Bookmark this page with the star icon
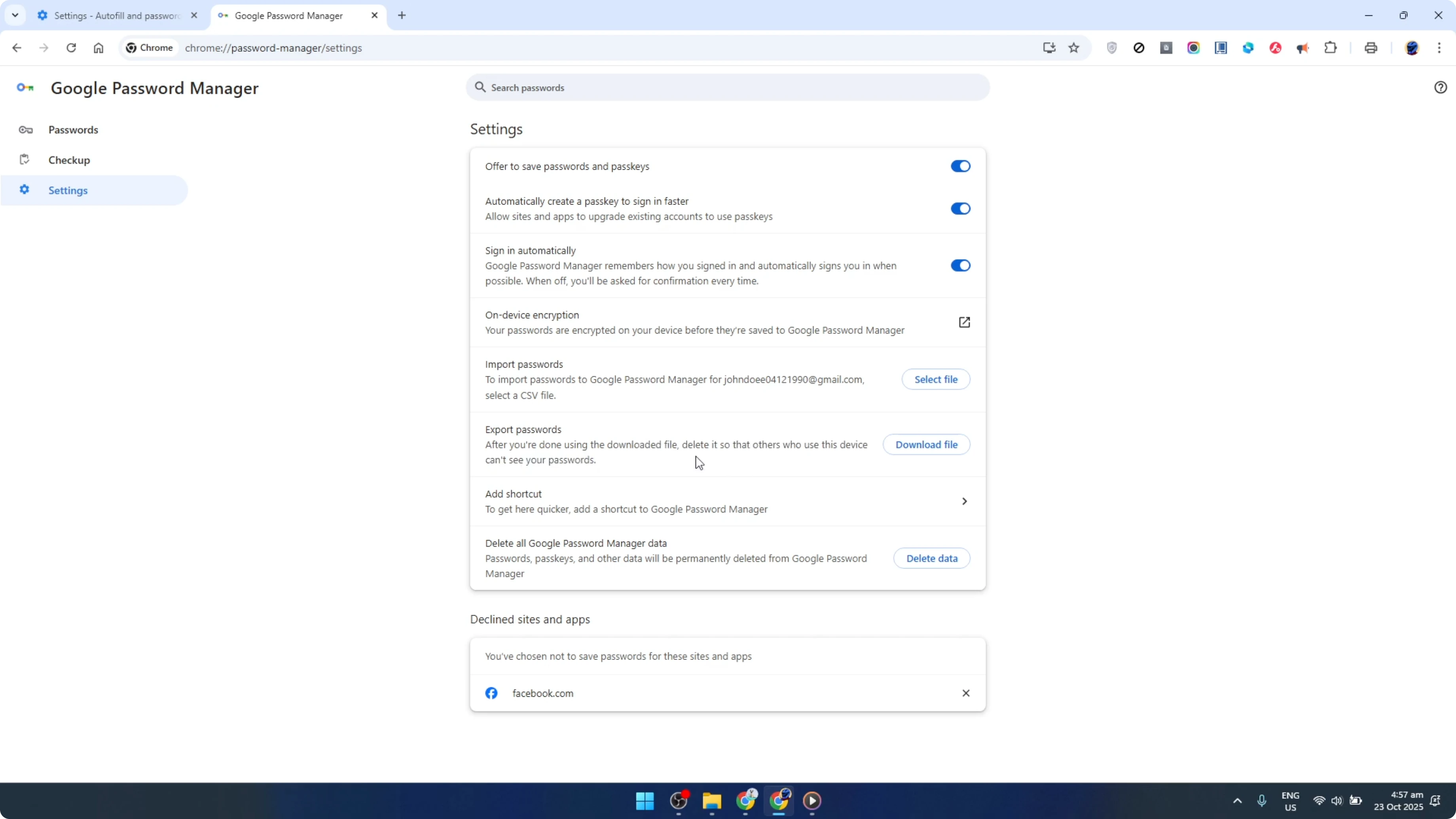The width and height of the screenshot is (1456, 819). pyautogui.click(x=1073, y=47)
